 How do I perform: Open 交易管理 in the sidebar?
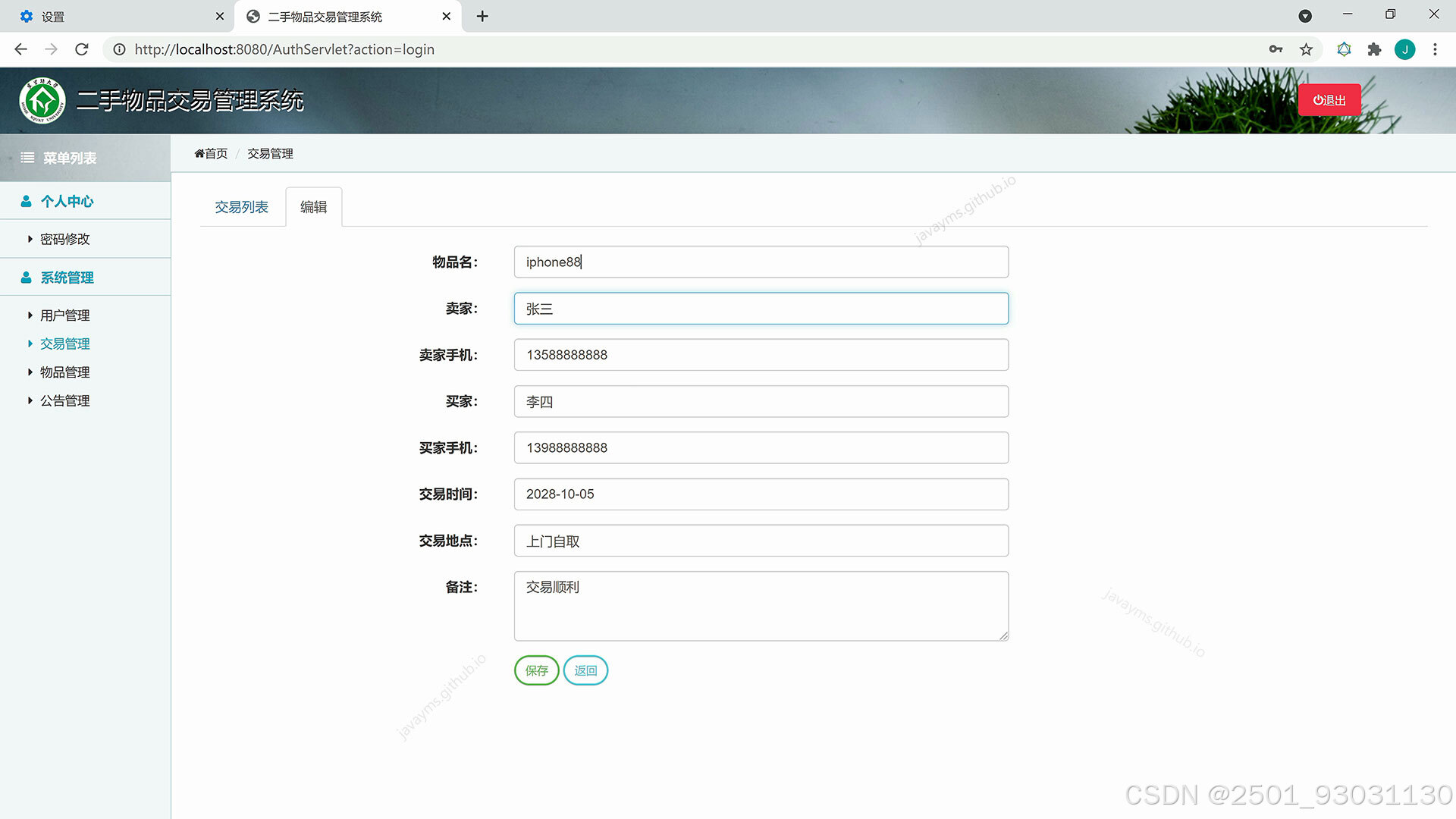point(64,344)
